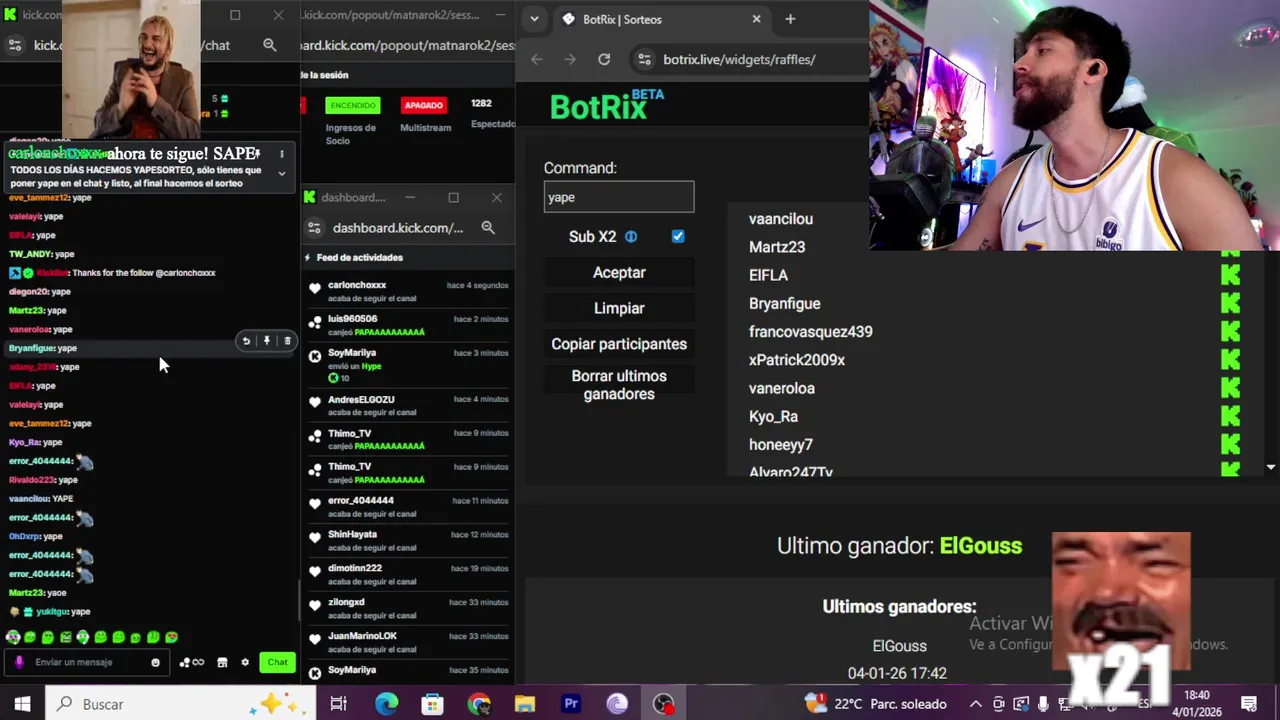The height and width of the screenshot is (720, 1280).
Task: Click the purple microphone icon in the chat box
Action: (x=19, y=662)
